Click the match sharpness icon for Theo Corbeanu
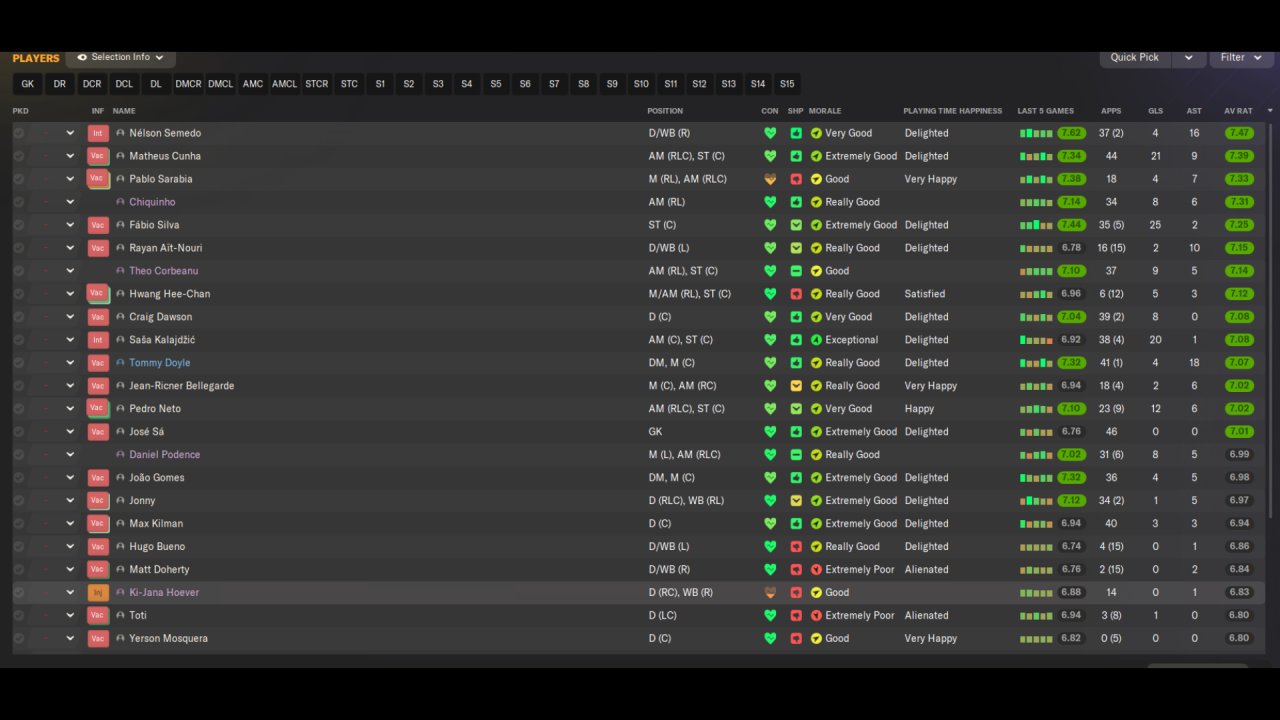Viewport: 1280px width, 720px height. (796, 271)
